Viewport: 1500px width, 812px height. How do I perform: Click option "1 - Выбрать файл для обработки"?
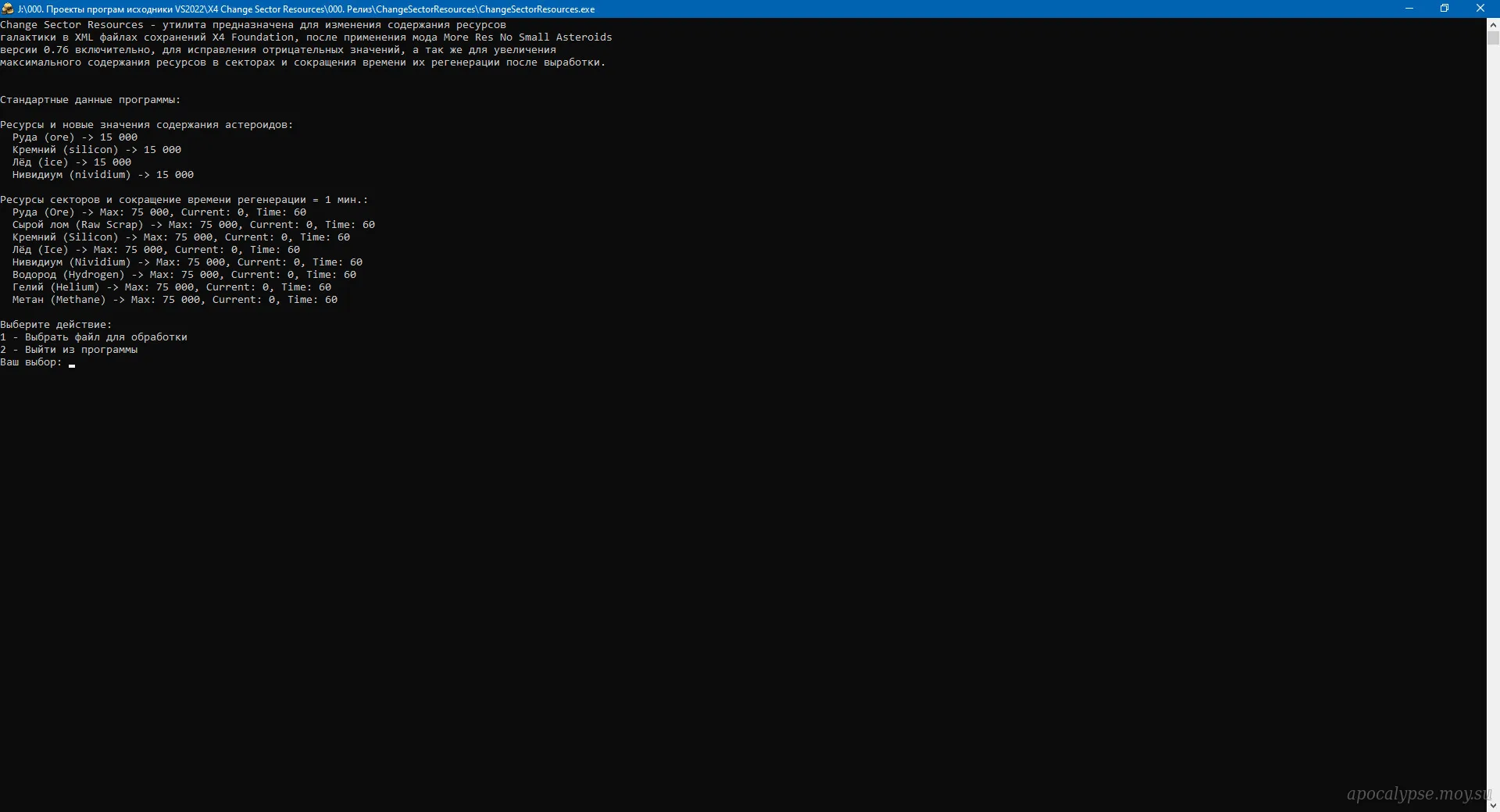point(94,337)
